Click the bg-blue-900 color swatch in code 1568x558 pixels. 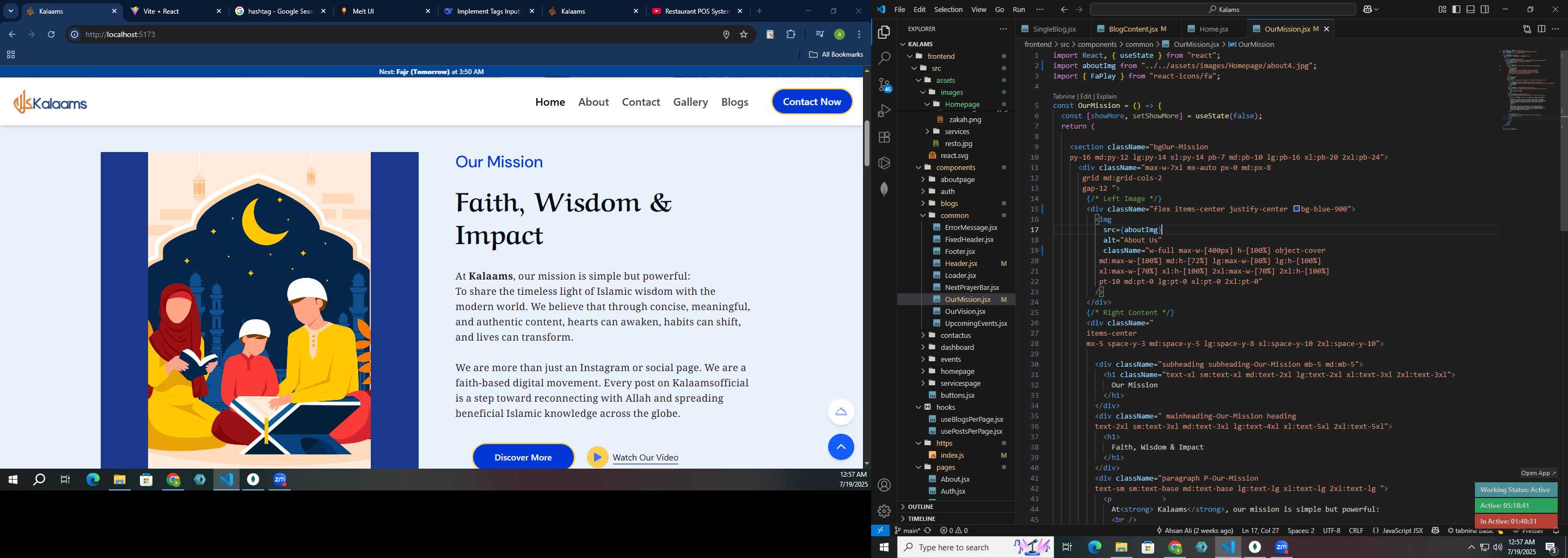[x=1296, y=209]
